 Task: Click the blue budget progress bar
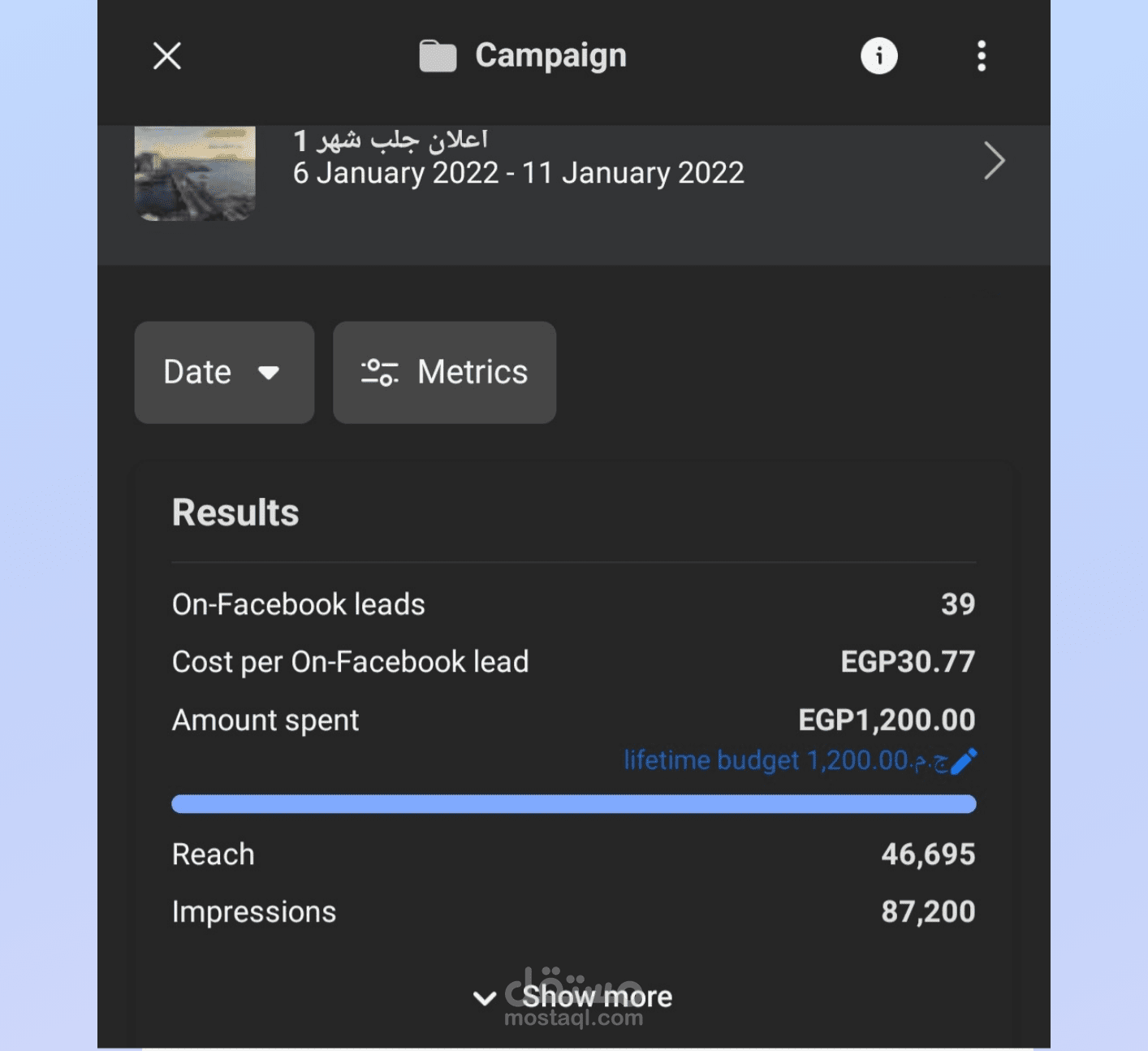point(573,804)
